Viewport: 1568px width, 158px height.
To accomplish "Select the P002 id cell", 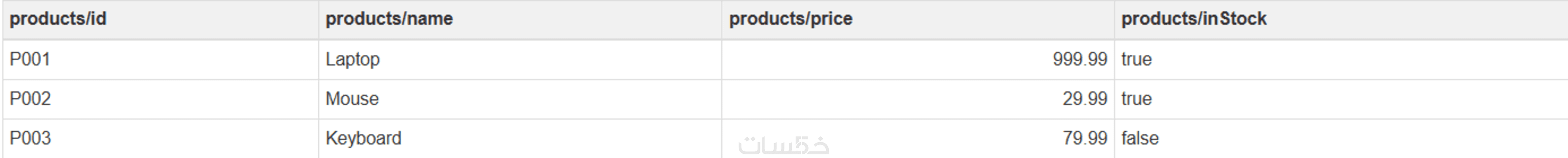I will 30,98.
